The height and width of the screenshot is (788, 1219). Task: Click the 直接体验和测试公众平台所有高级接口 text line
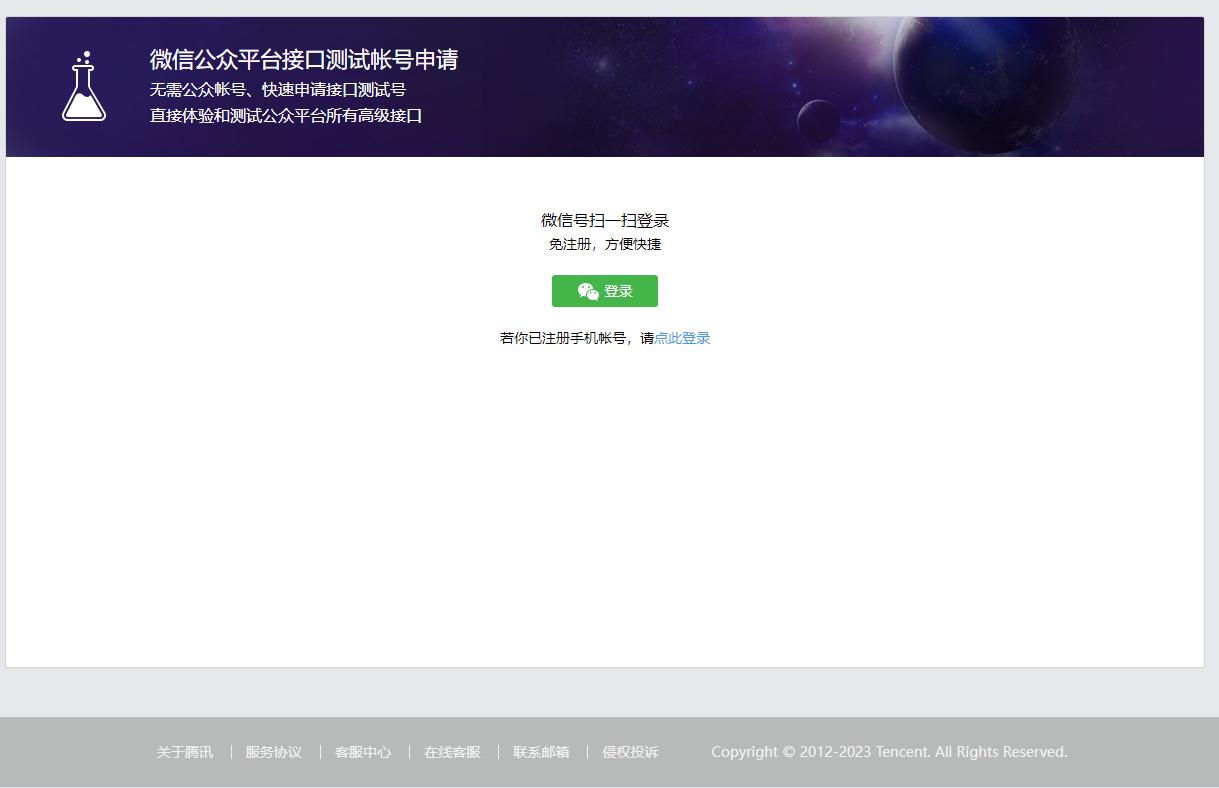coord(285,115)
